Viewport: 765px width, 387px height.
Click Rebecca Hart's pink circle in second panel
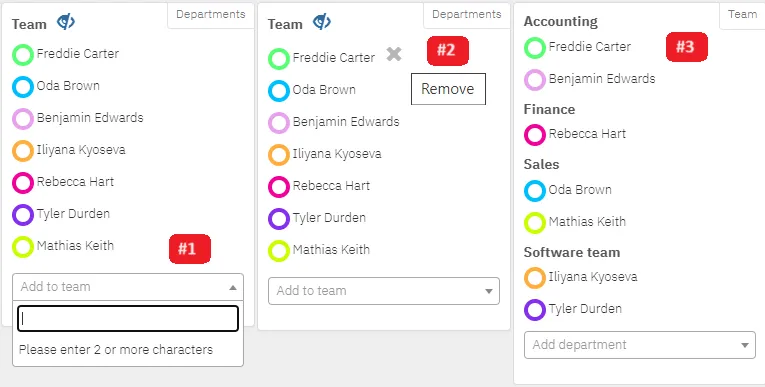(279, 187)
